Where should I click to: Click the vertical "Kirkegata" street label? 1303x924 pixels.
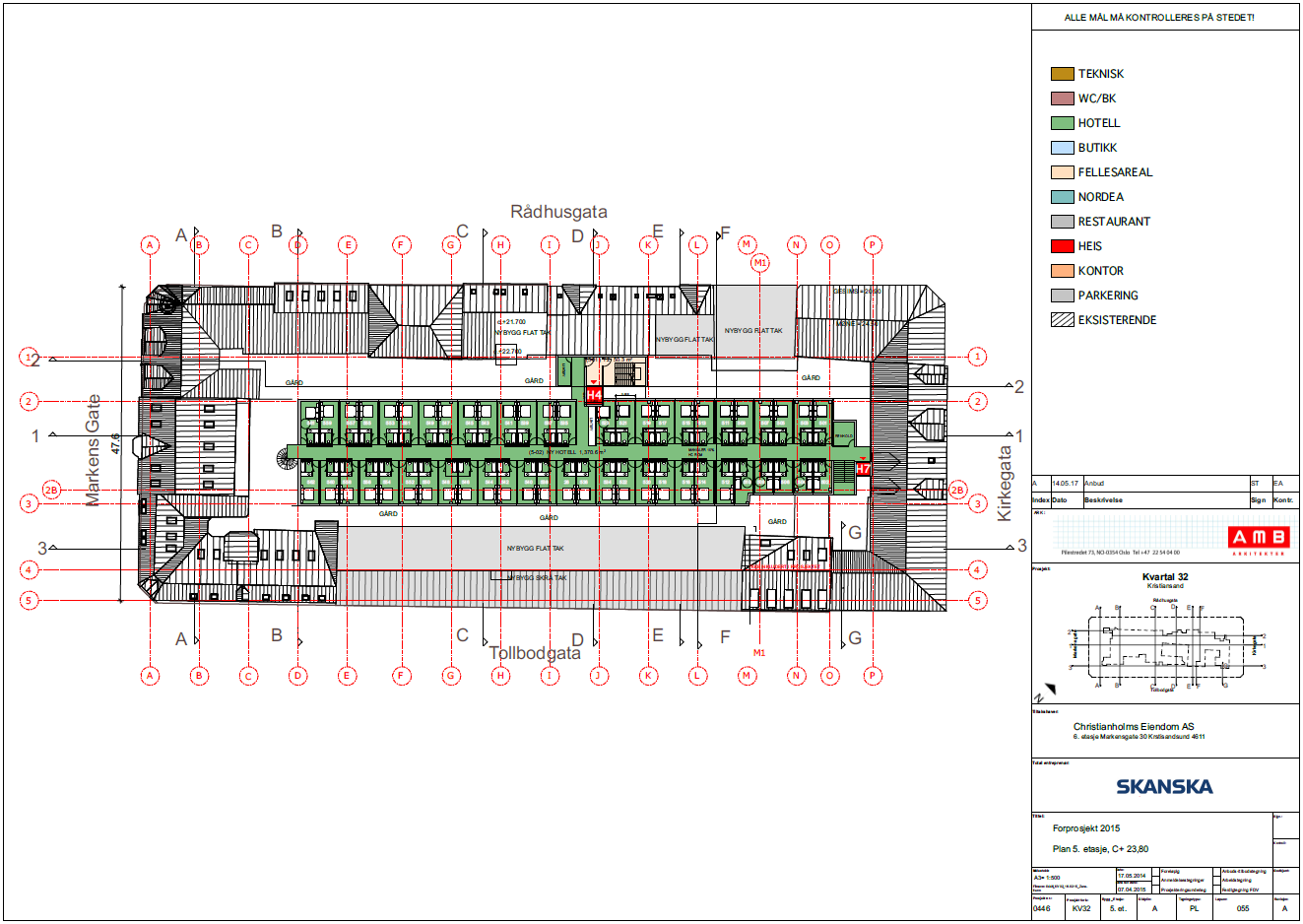pyautogui.click(x=1005, y=484)
